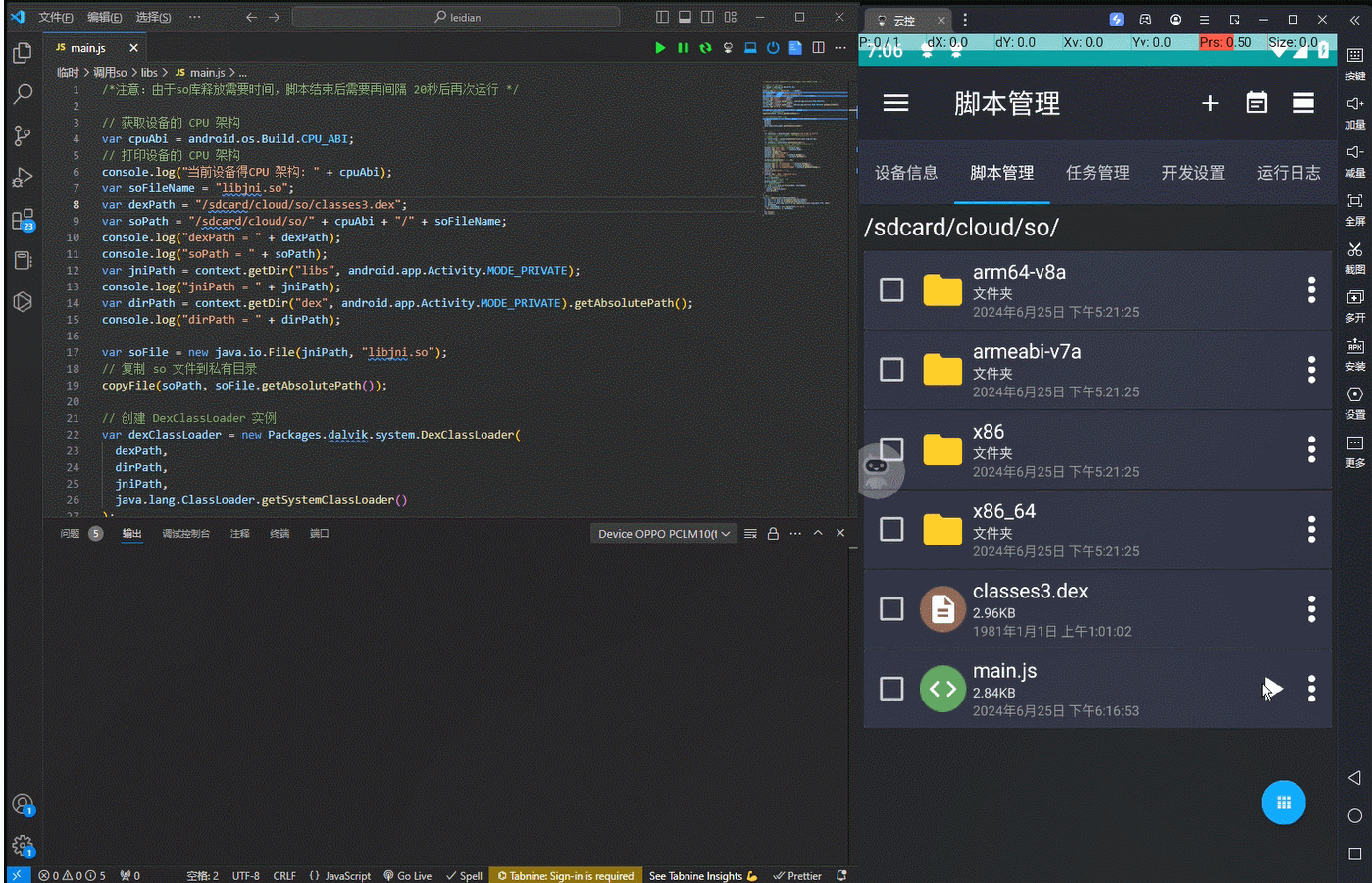Check the checkbox next to classes3.dex

[x=890, y=608]
